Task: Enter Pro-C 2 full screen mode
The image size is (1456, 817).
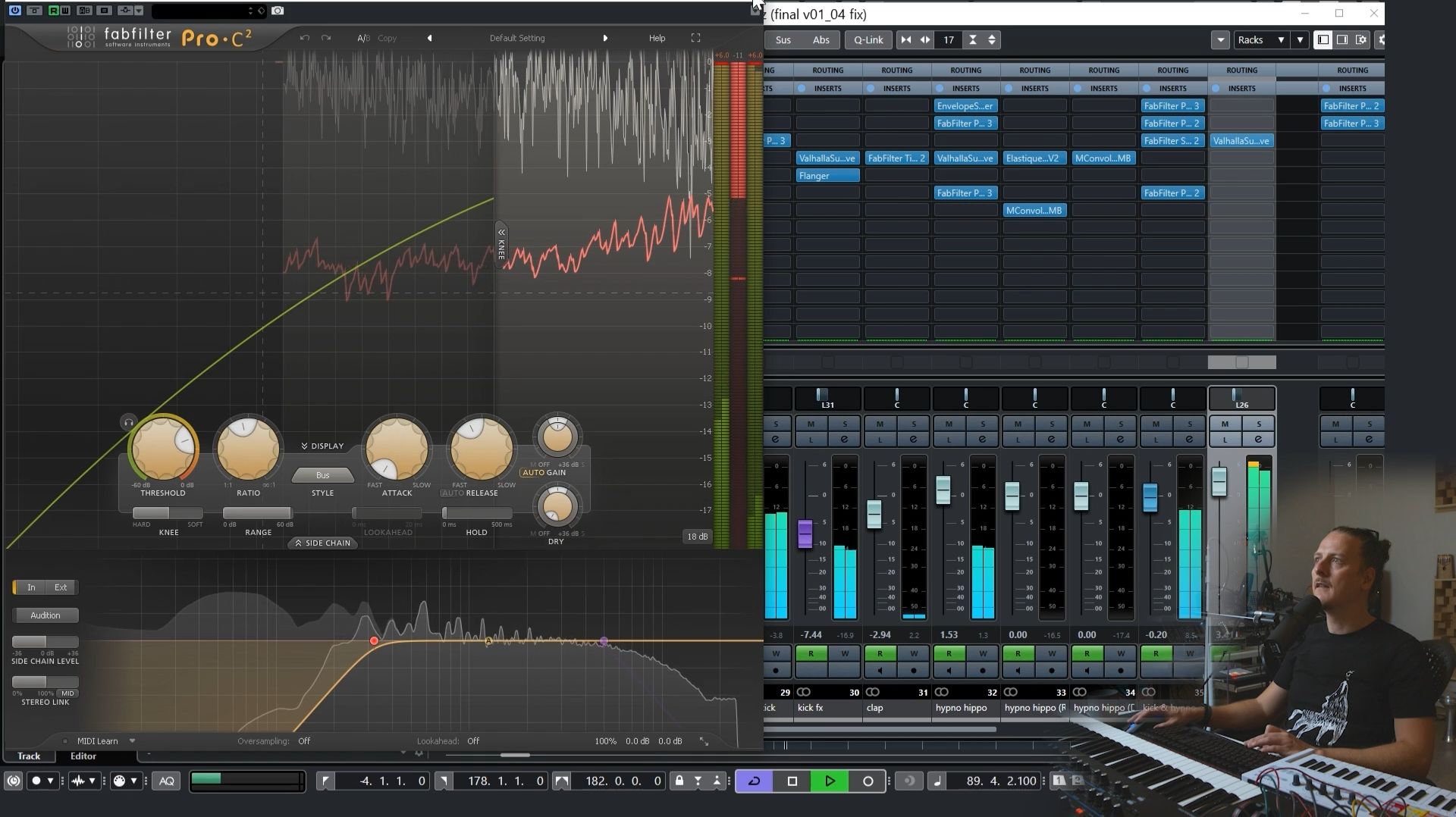Action: click(x=695, y=38)
